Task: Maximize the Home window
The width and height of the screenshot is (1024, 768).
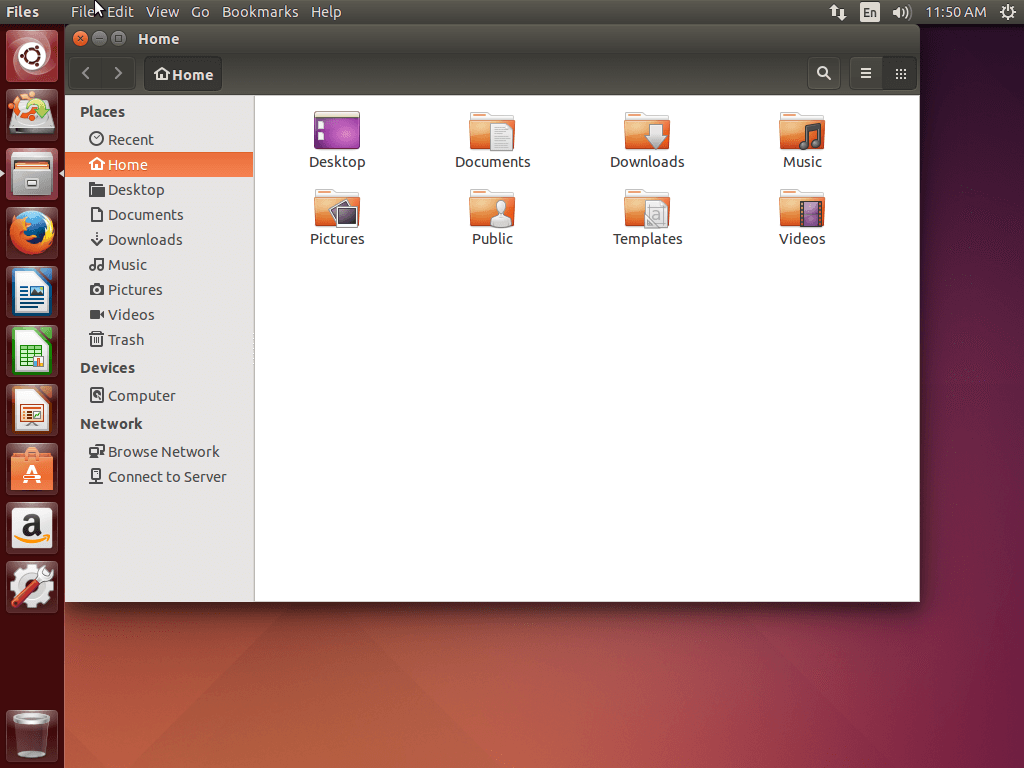Action: click(x=118, y=39)
